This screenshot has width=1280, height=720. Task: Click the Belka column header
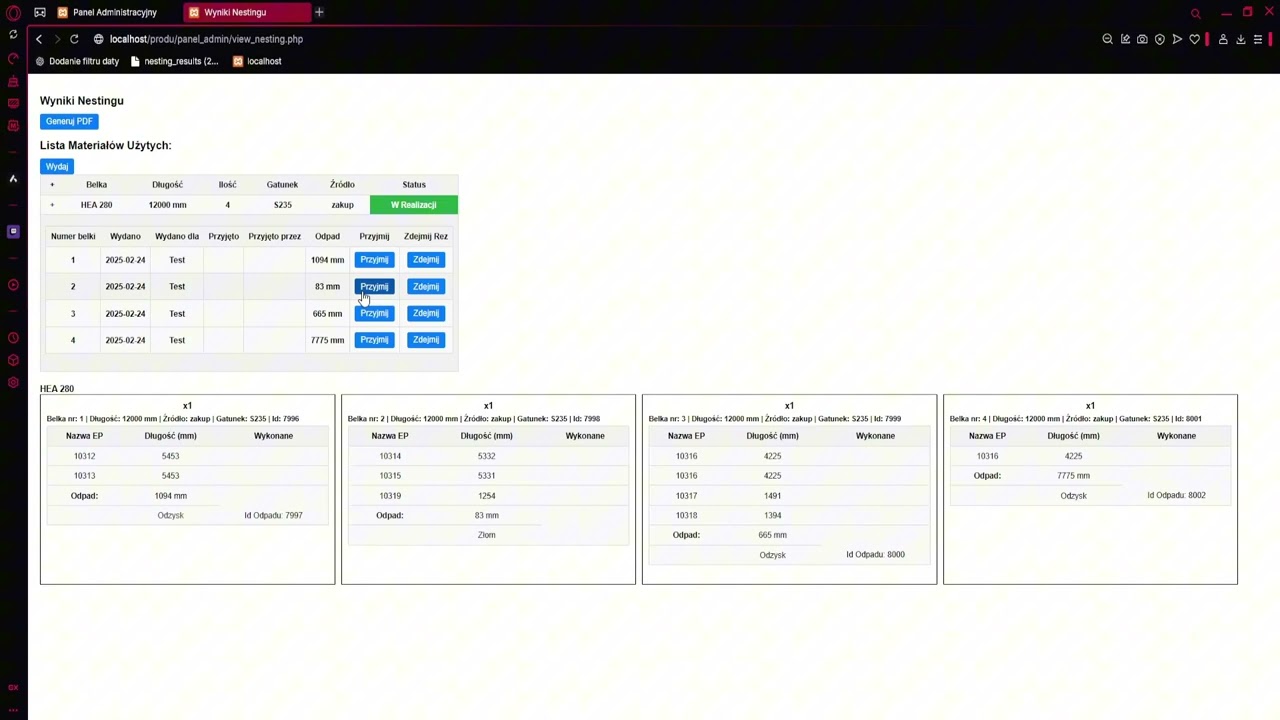(x=96, y=184)
